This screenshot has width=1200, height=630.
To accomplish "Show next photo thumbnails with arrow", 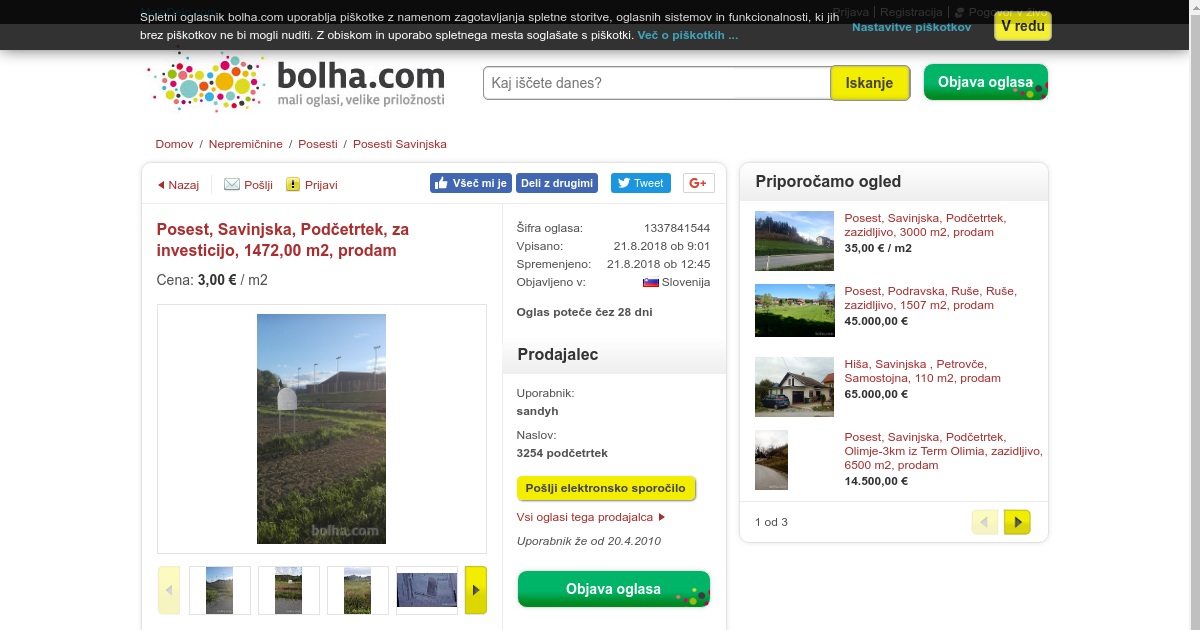I will [x=476, y=590].
